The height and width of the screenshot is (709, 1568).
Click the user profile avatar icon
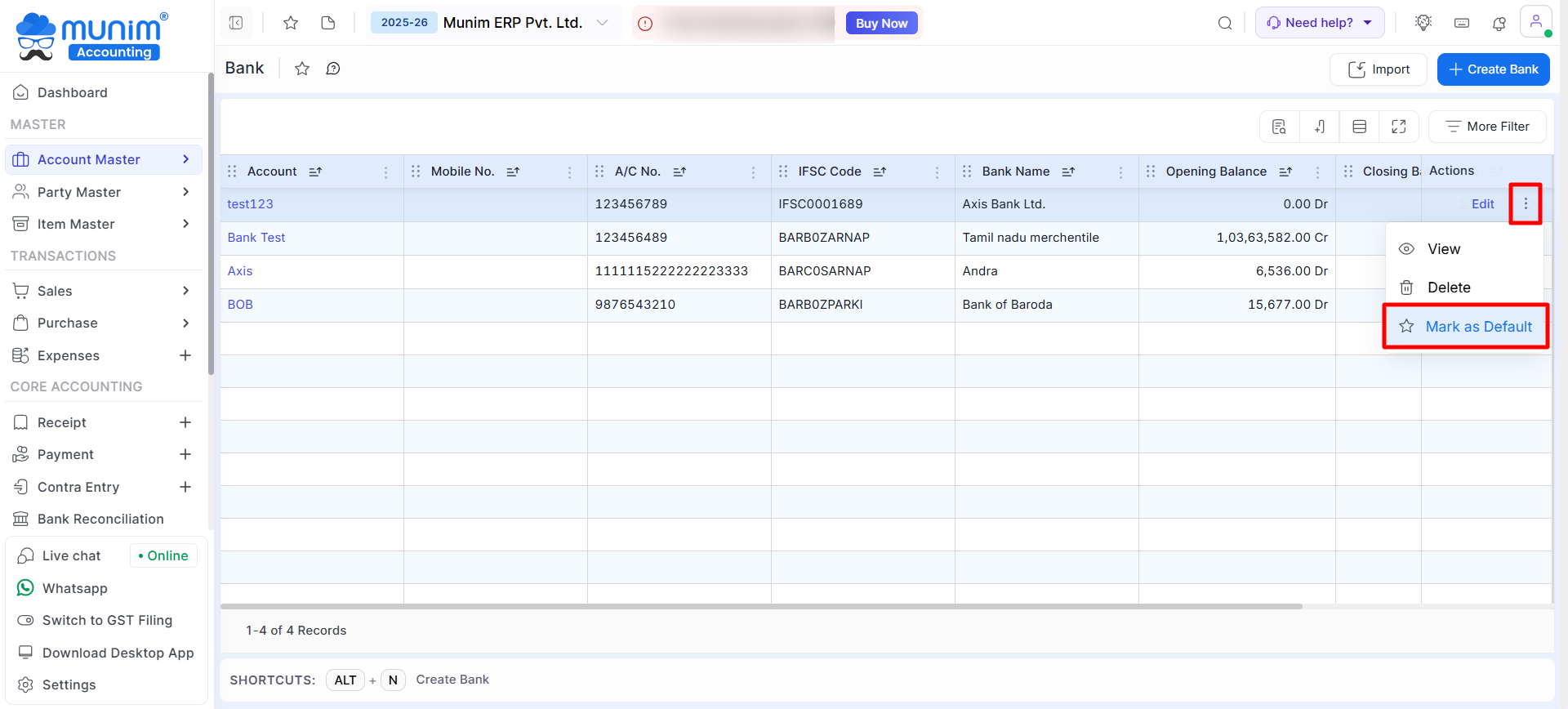pos(1535,22)
